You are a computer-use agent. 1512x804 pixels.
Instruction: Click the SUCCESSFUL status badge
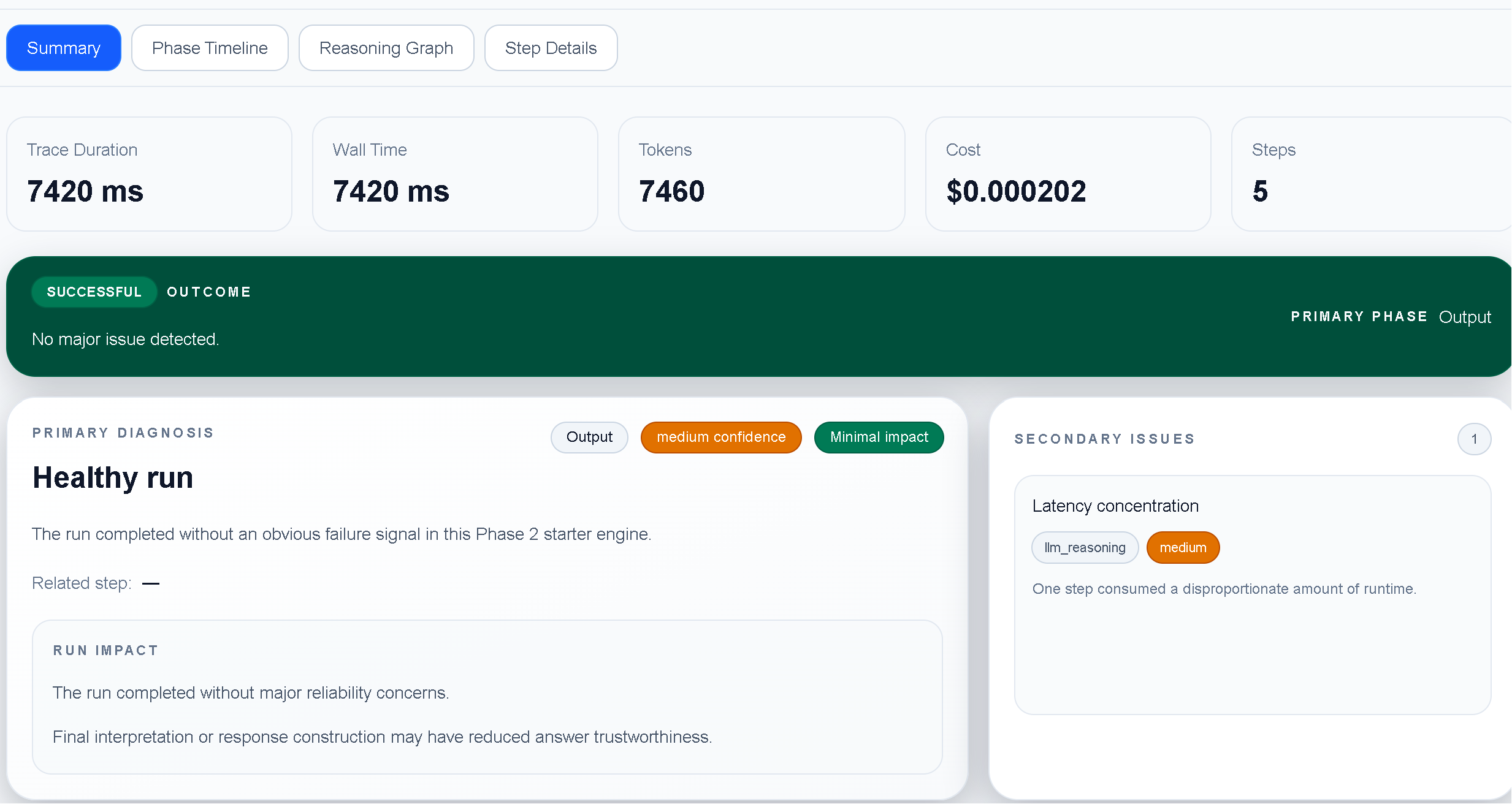94,292
